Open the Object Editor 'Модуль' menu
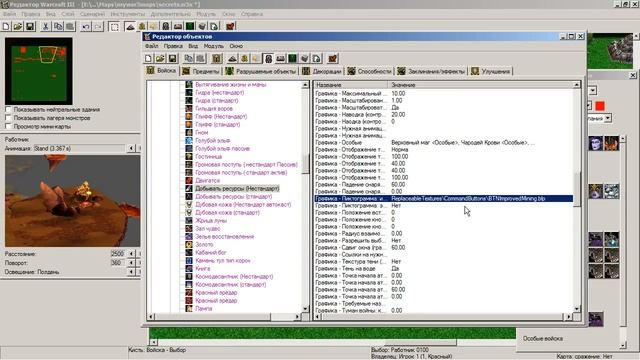Viewport: 640px width, 360px height. click(214, 46)
